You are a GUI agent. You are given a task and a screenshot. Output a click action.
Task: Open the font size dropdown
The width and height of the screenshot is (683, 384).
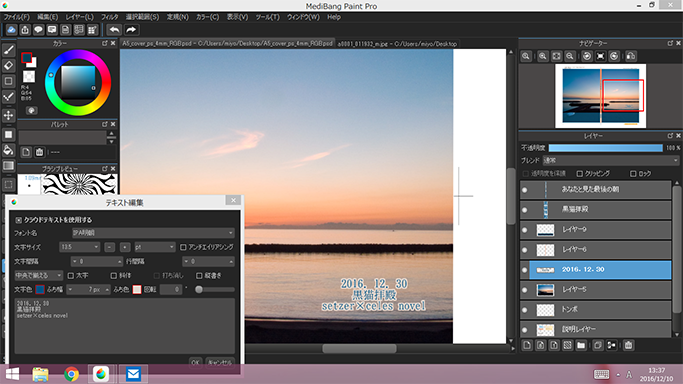click(x=80, y=247)
